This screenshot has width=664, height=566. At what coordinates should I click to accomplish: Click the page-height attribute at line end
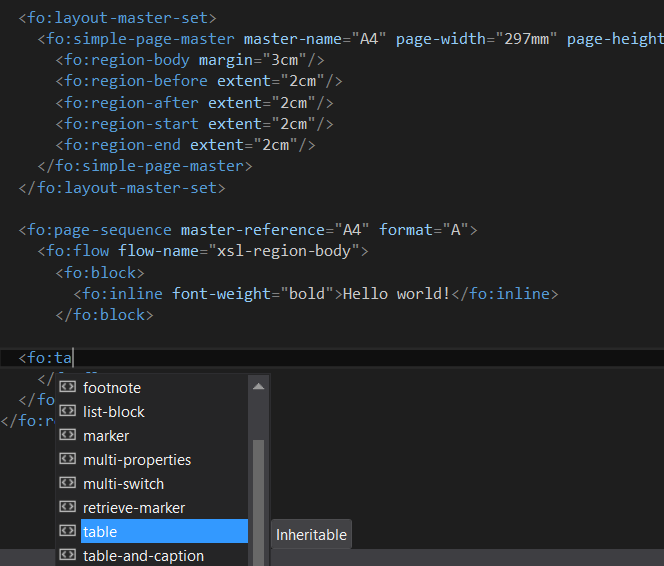(615, 39)
